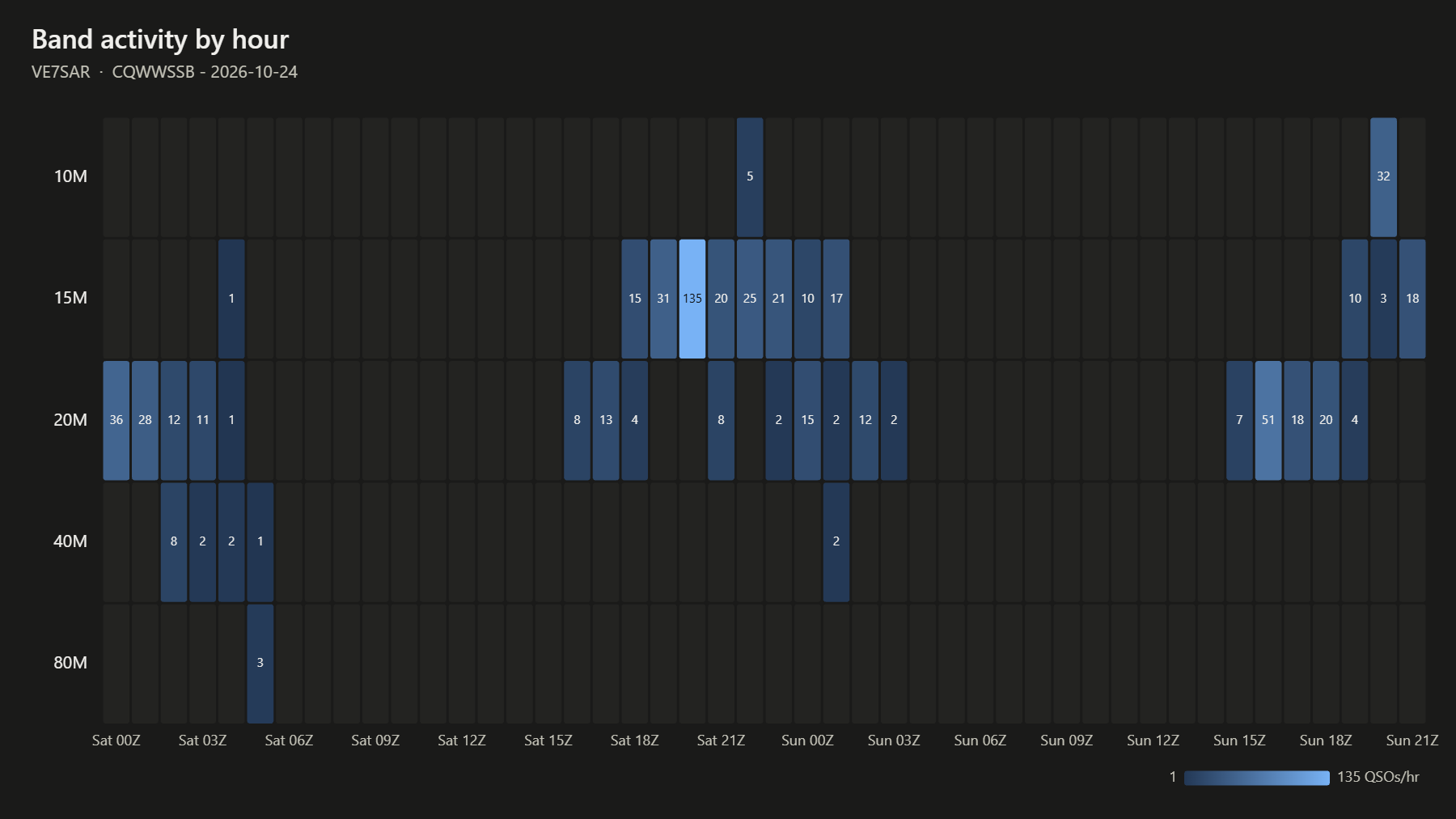Select the 15M cell showing 3
Image resolution: width=1456 pixels, height=819 pixels.
click(x=1383, y=299)
